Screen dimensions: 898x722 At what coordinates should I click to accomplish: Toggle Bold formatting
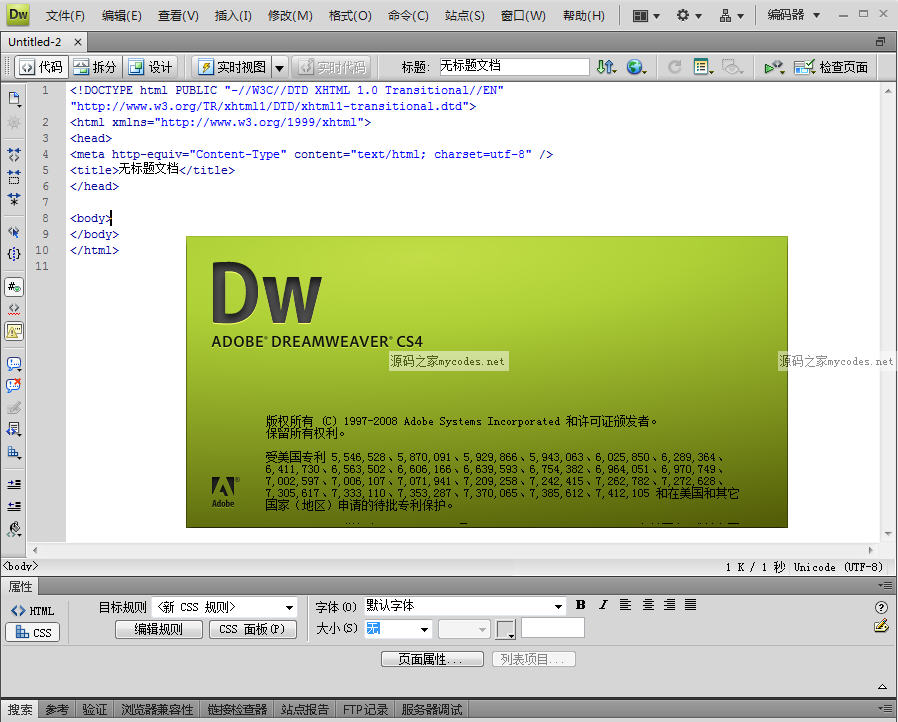(x=581, y=605)
